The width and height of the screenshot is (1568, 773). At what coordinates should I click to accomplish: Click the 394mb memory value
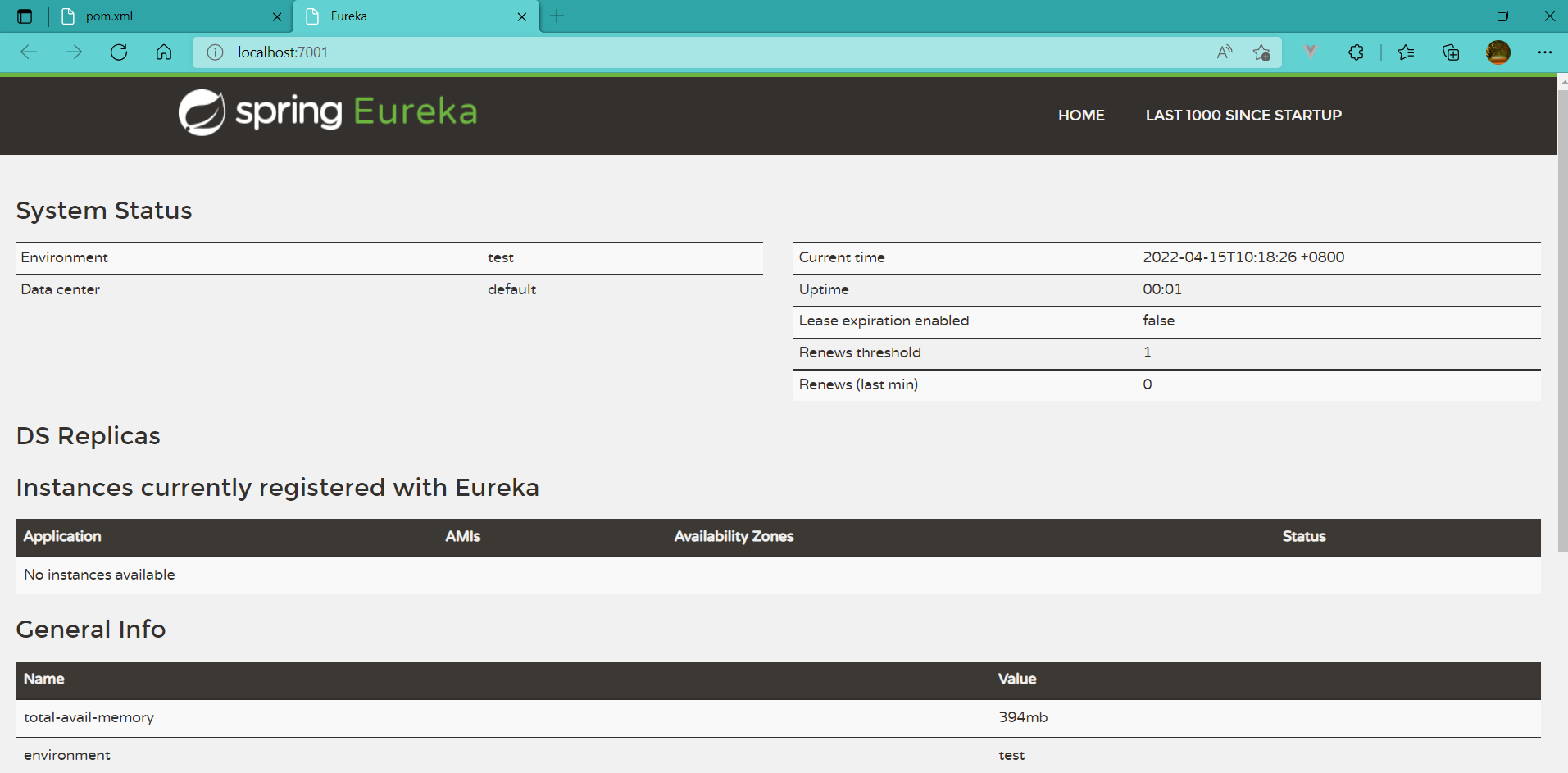pos(1023,717)
